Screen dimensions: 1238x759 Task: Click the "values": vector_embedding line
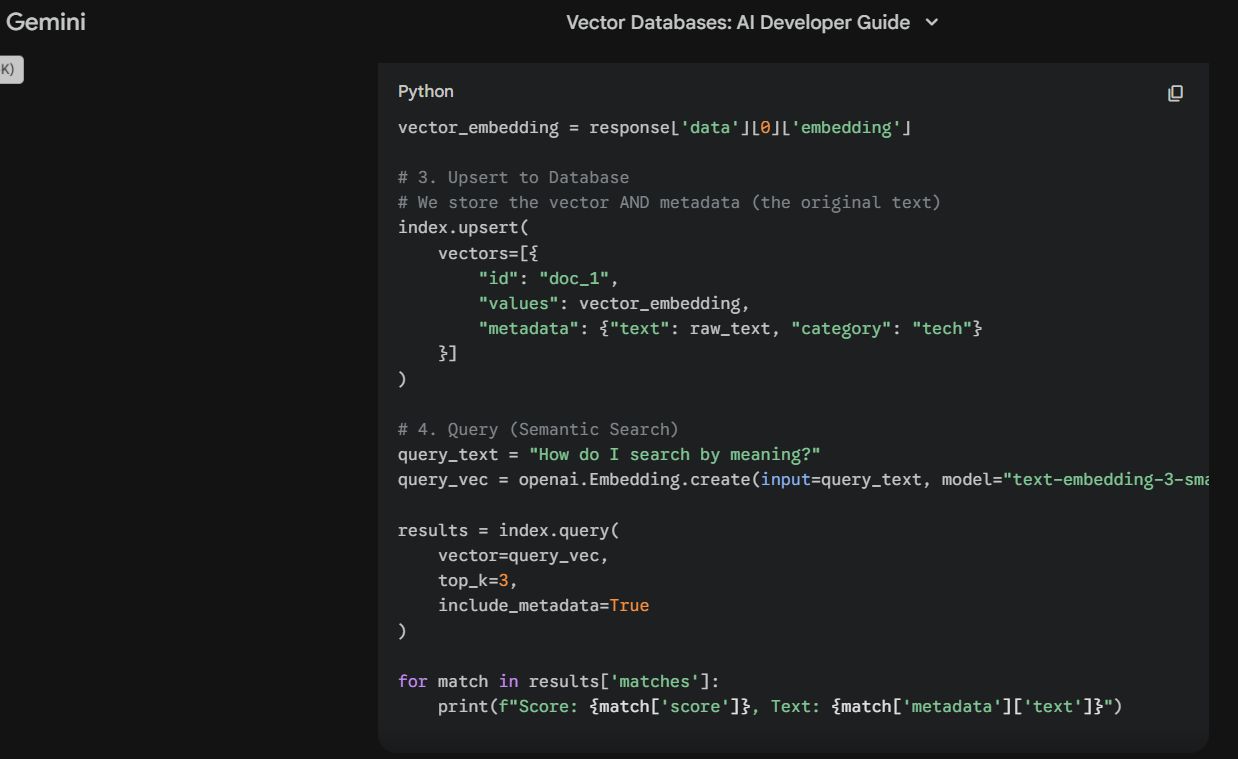613,303
